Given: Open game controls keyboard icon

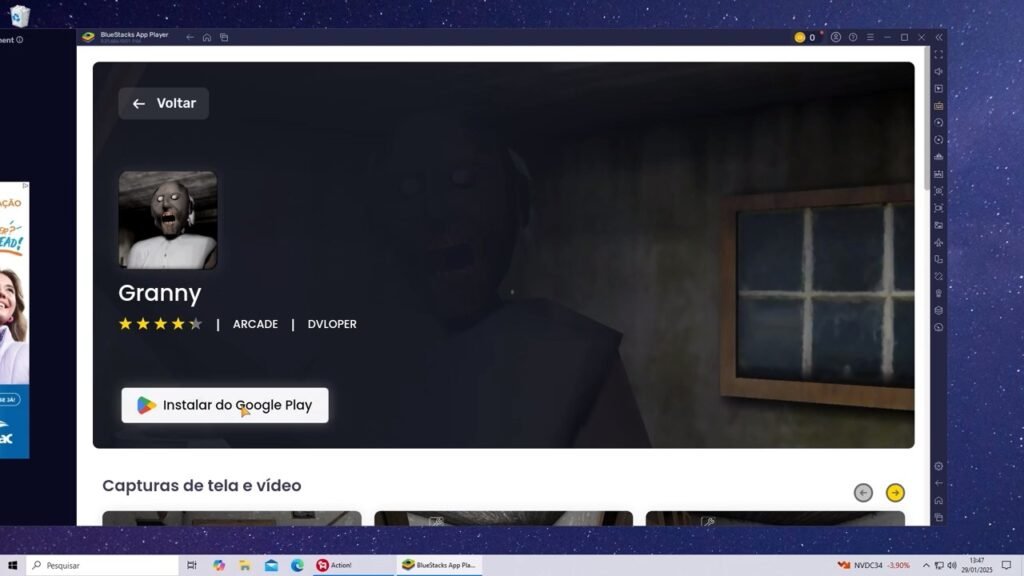Looking at the screenshot, I should coord(938,105).
